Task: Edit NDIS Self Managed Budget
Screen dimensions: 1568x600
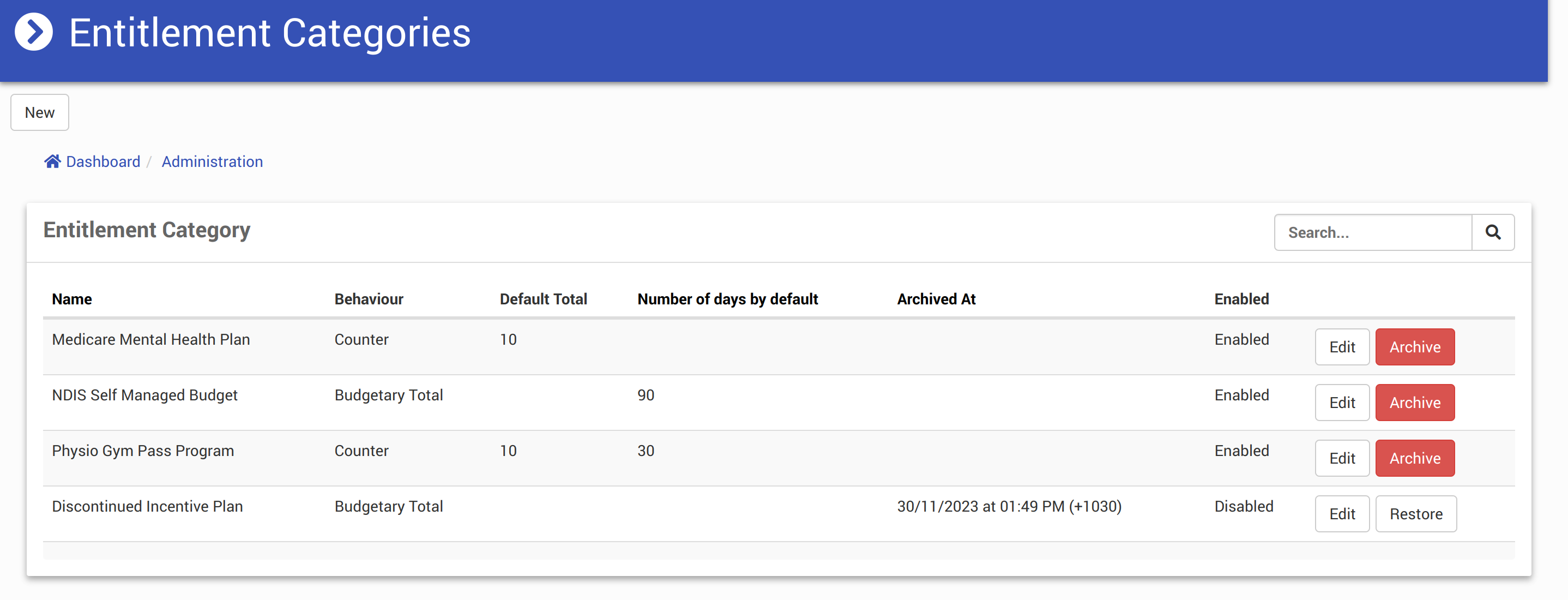Action: 1342,403
